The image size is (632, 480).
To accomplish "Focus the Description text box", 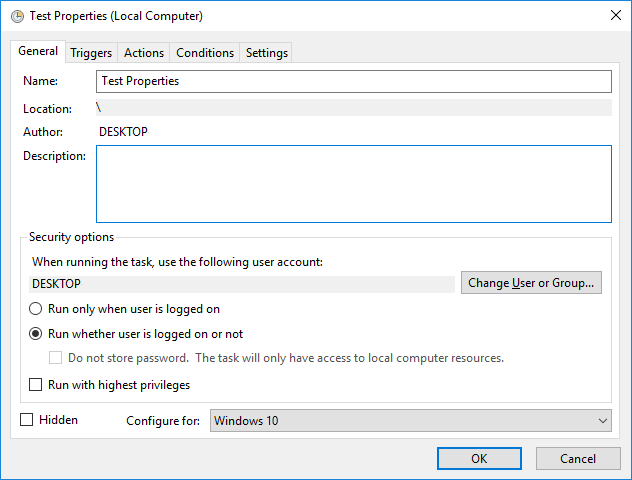I will point(353,184).
